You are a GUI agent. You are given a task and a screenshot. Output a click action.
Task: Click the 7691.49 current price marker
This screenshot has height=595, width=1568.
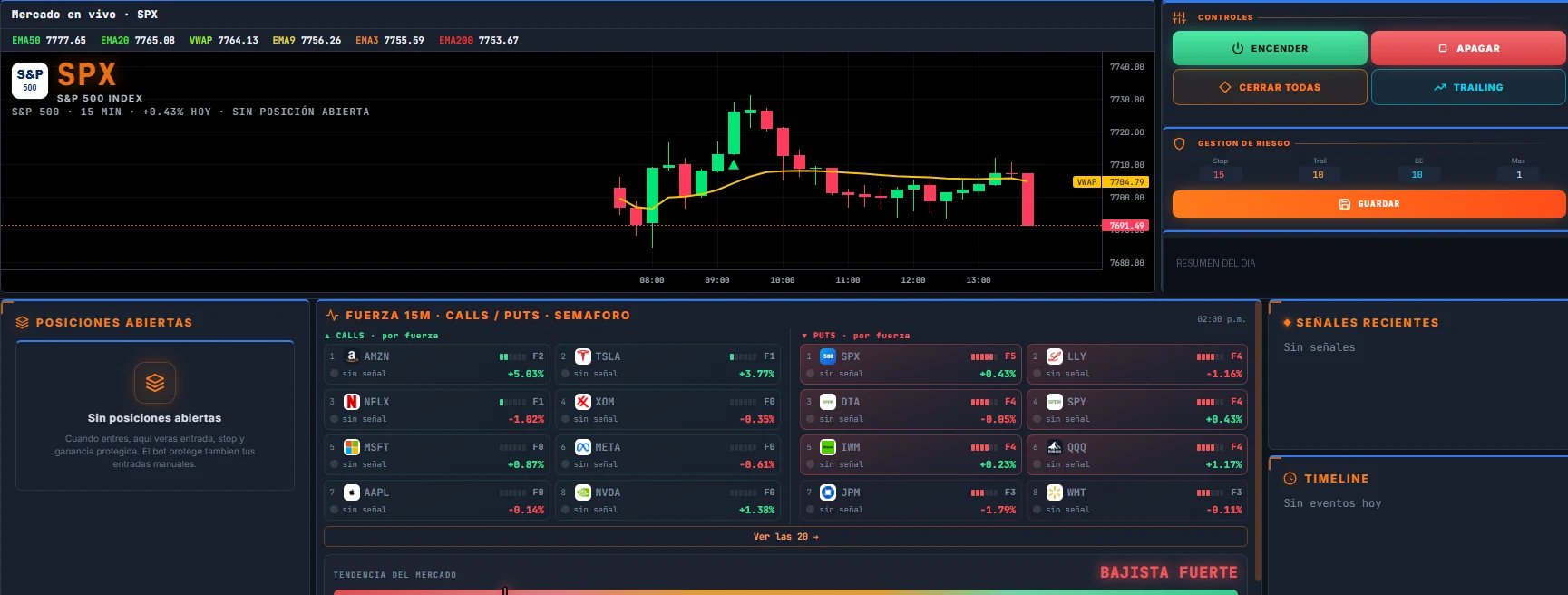coord(1126,226)
